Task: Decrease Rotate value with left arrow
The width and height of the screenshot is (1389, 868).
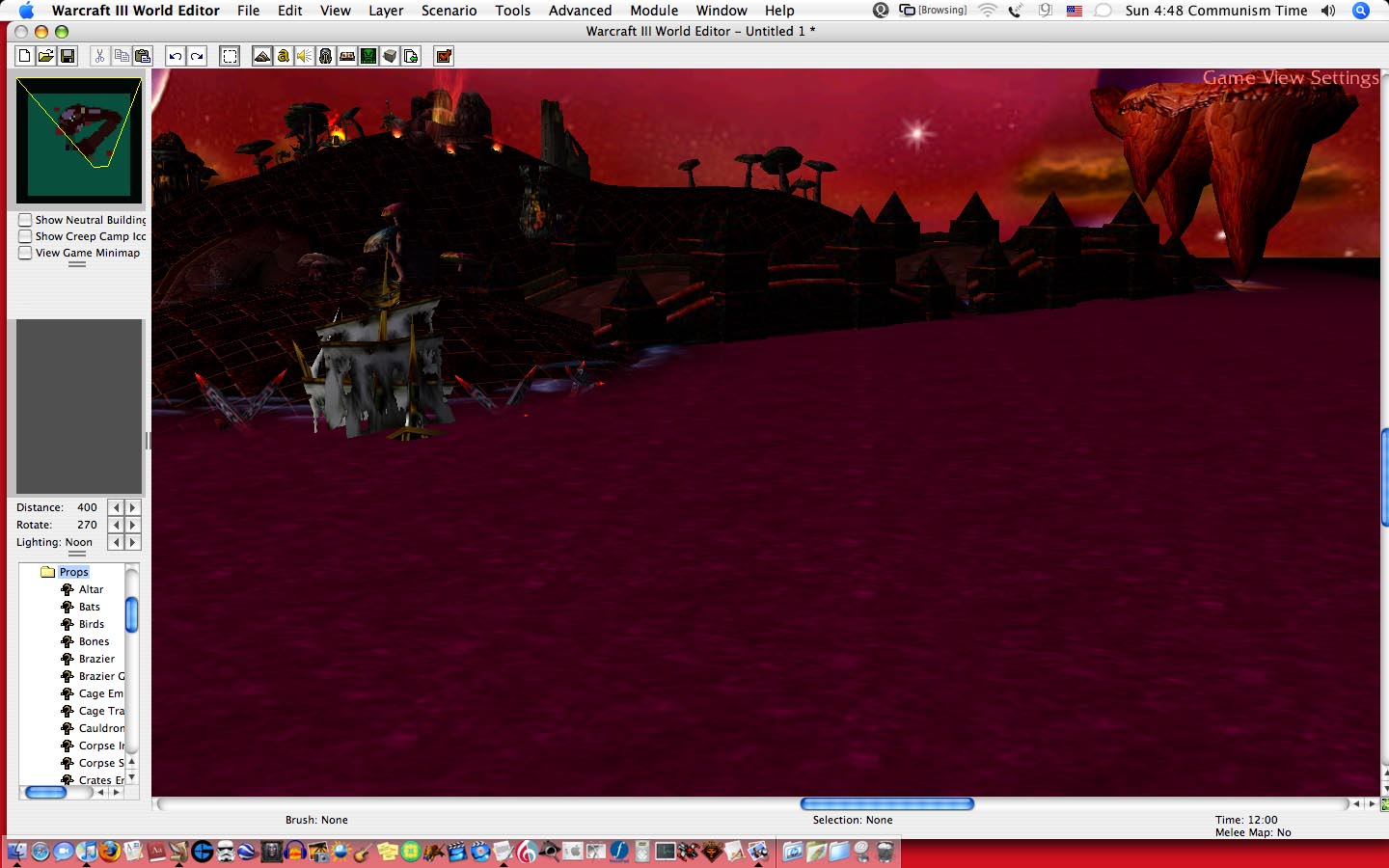Action: [116, 525]
